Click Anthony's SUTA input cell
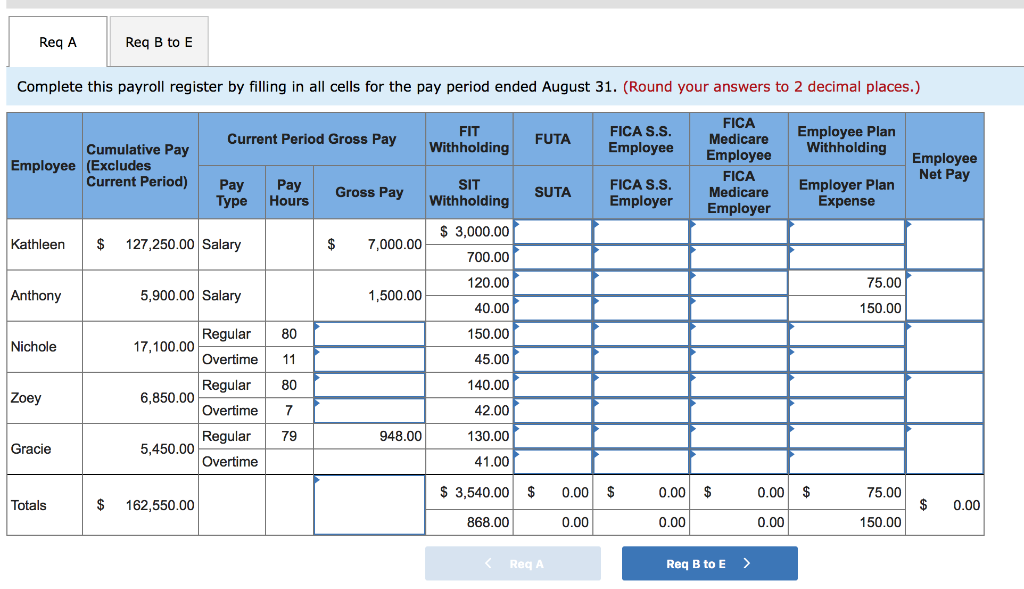Image resolution: width=1024 pixels, height=589 pixels. (553, 308)
